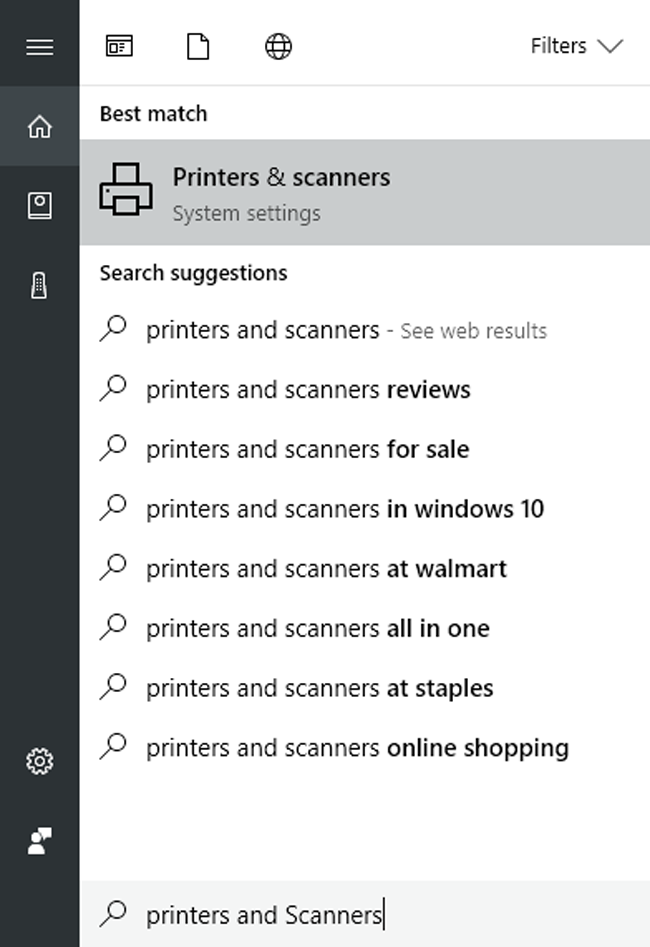The height and width of the screenshot is (947, 650).
Task: Filter results by Web globe icon
Action: click(x=278, y=47)
